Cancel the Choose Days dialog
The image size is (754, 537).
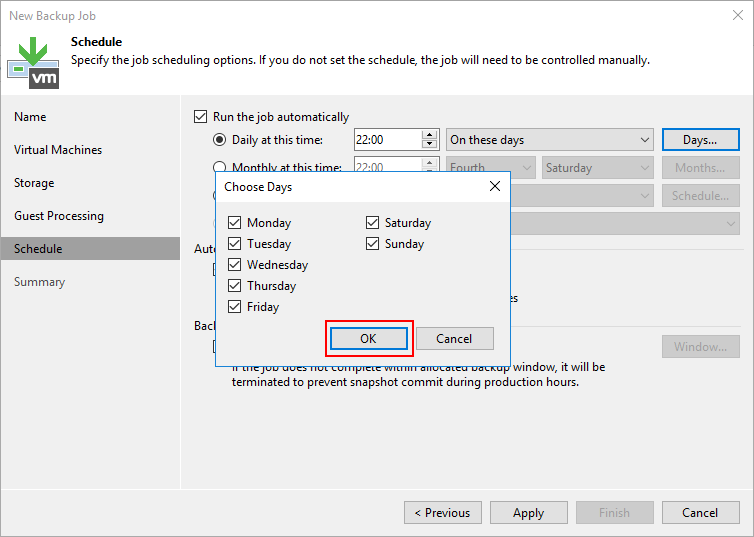(454, 339)
